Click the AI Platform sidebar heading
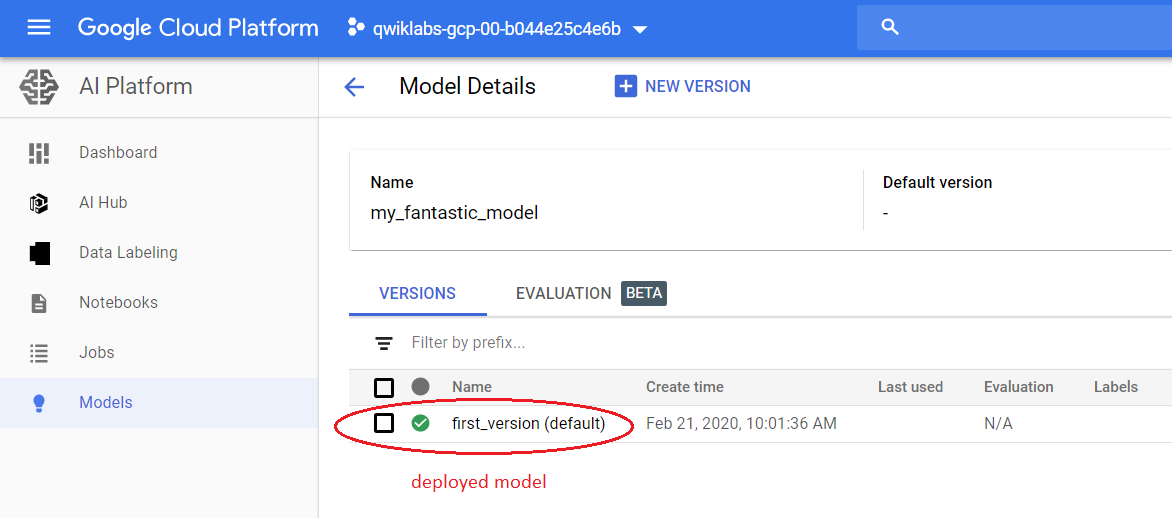Screen dimensions: 1172x518 (x=135, y=87)
